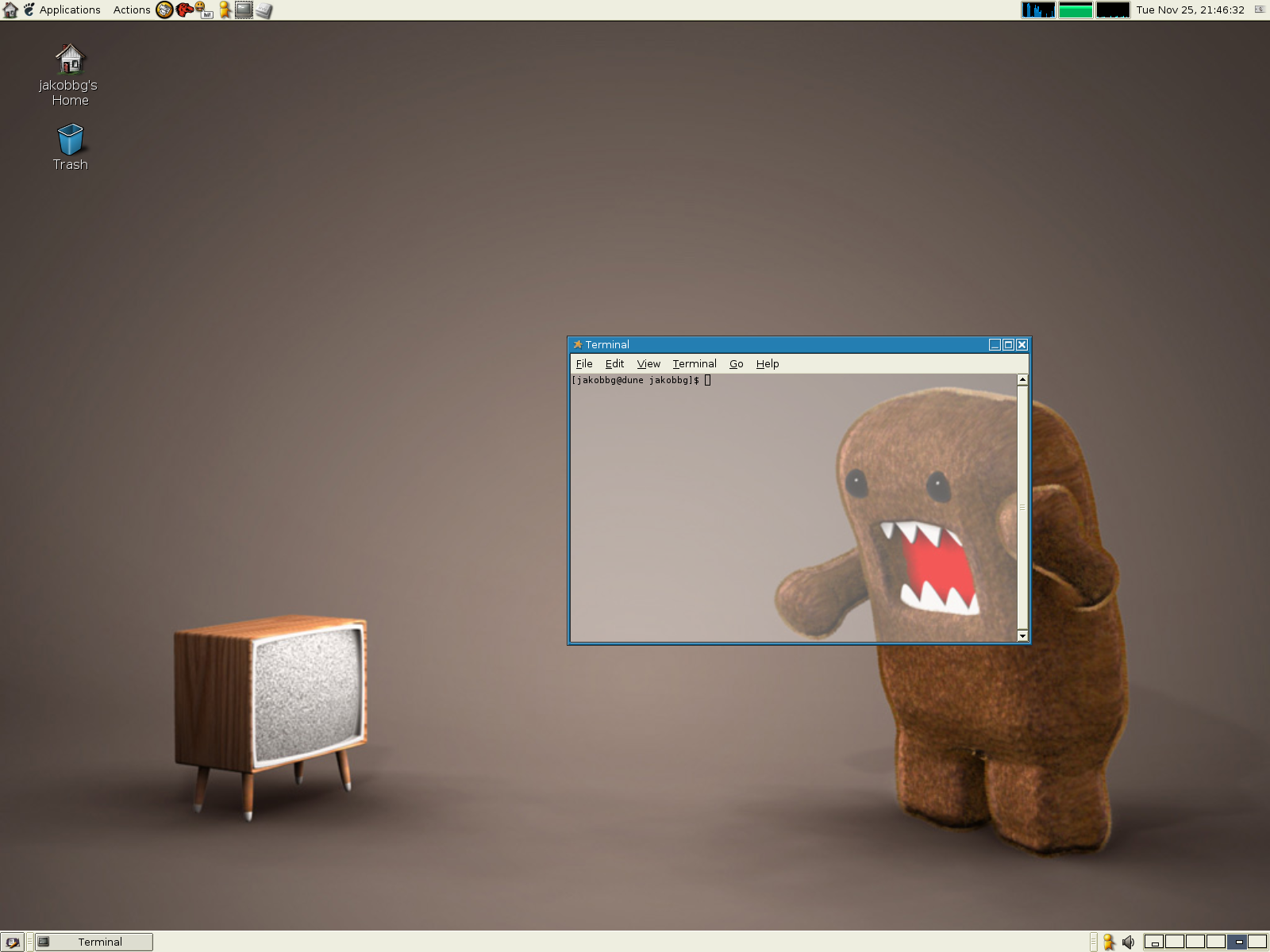Click the Terminal window title bar
1270x952 pixels.
coord(799,344)
